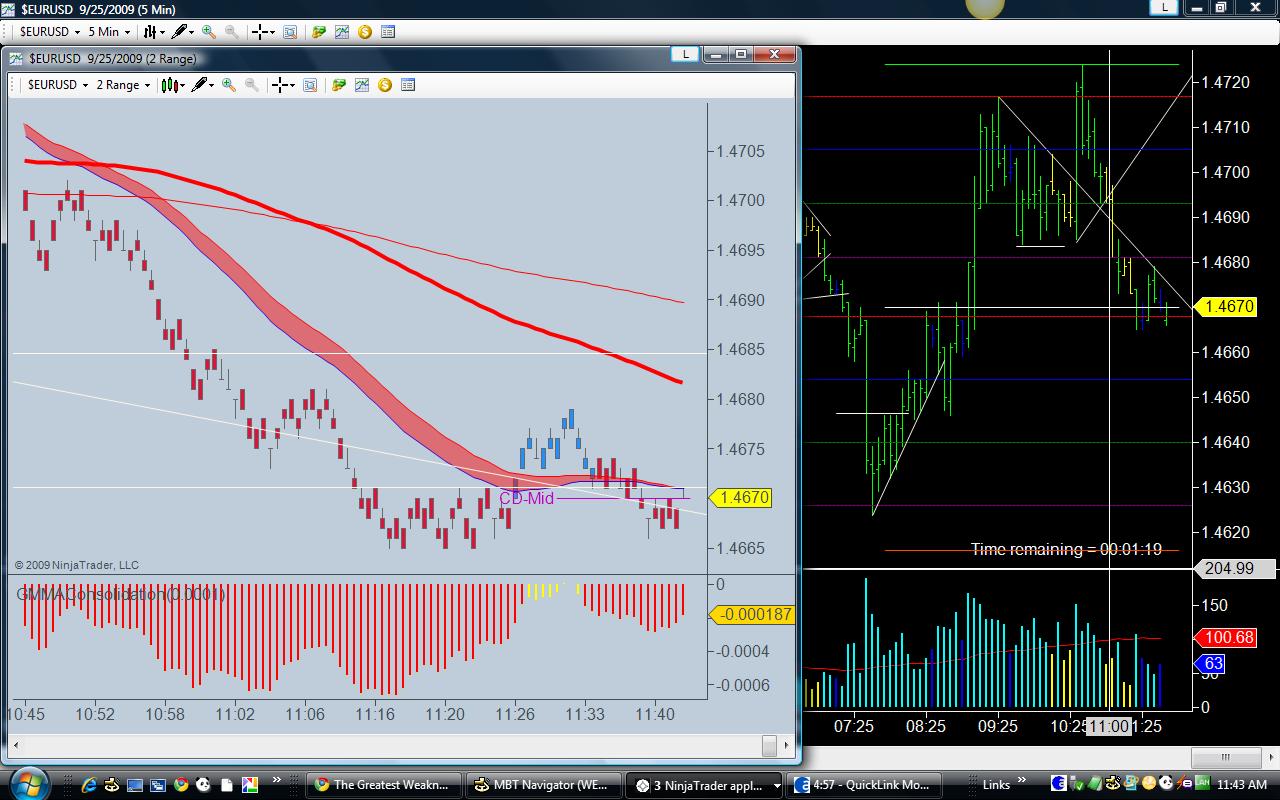Screen dimensions: 1280x800
Task: Click horizontal scrollbar thumb in 5 Min chart
Action: (x=1226, y=757)
